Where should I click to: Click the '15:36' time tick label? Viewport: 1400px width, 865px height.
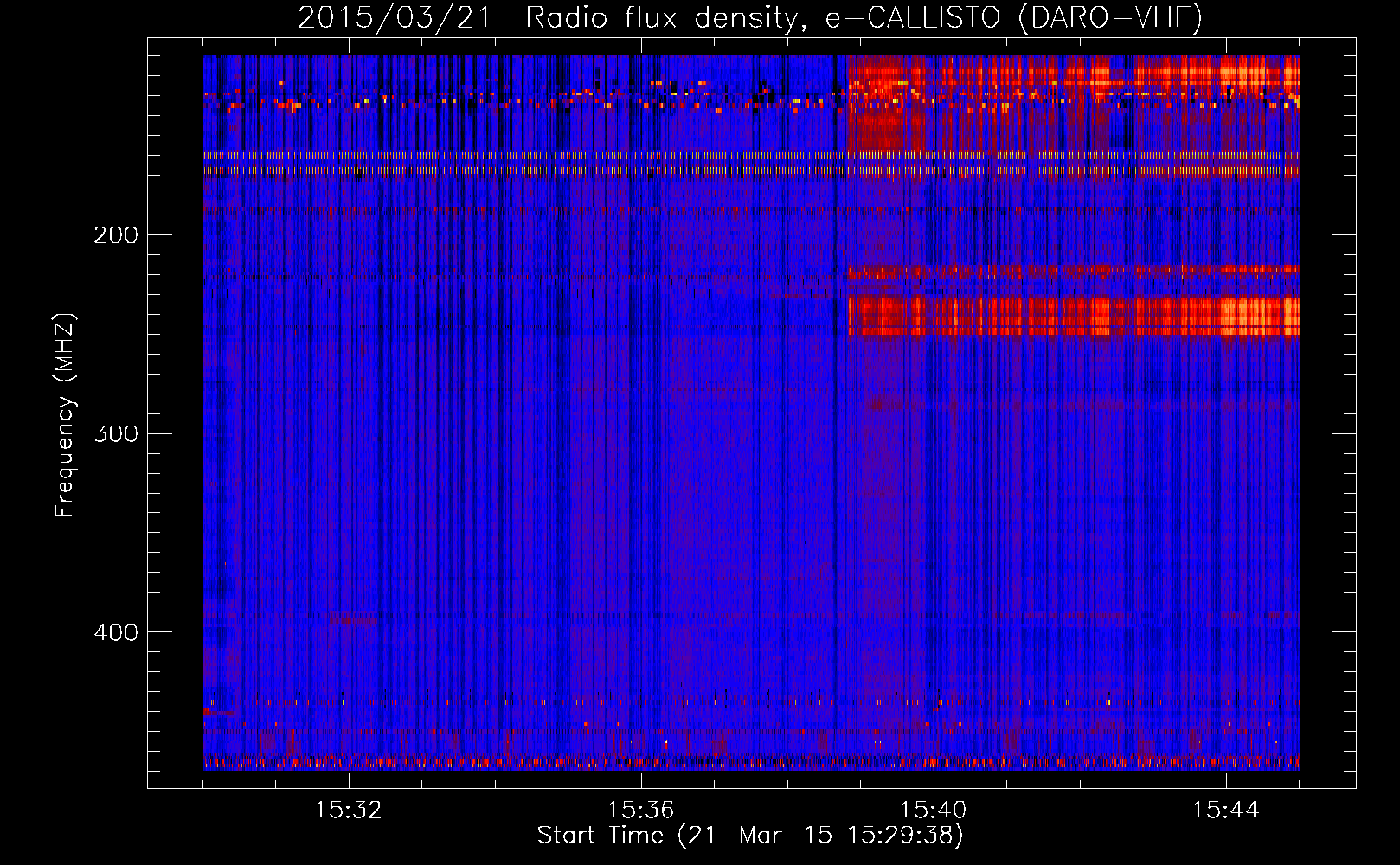[641, 811]
